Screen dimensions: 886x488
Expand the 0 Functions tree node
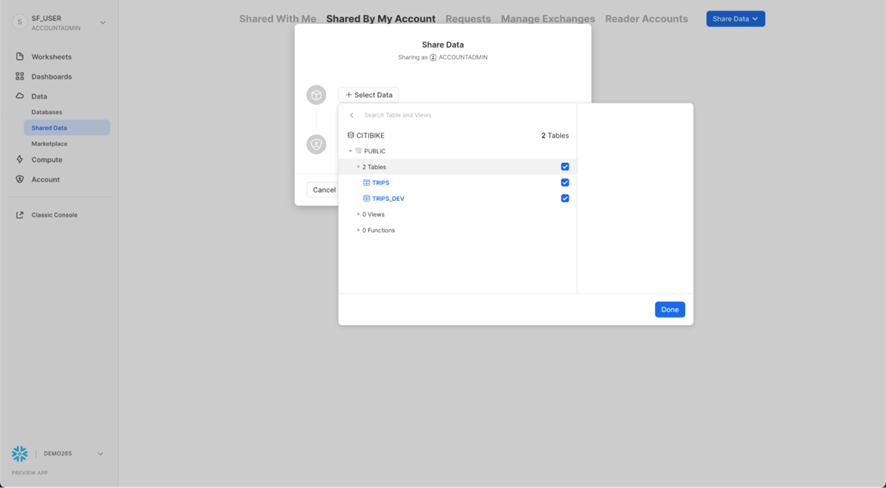pos(358,230)
